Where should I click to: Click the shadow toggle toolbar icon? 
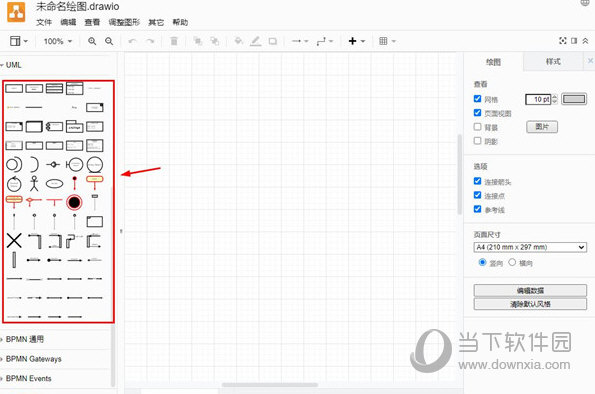[x=272, y=41]
